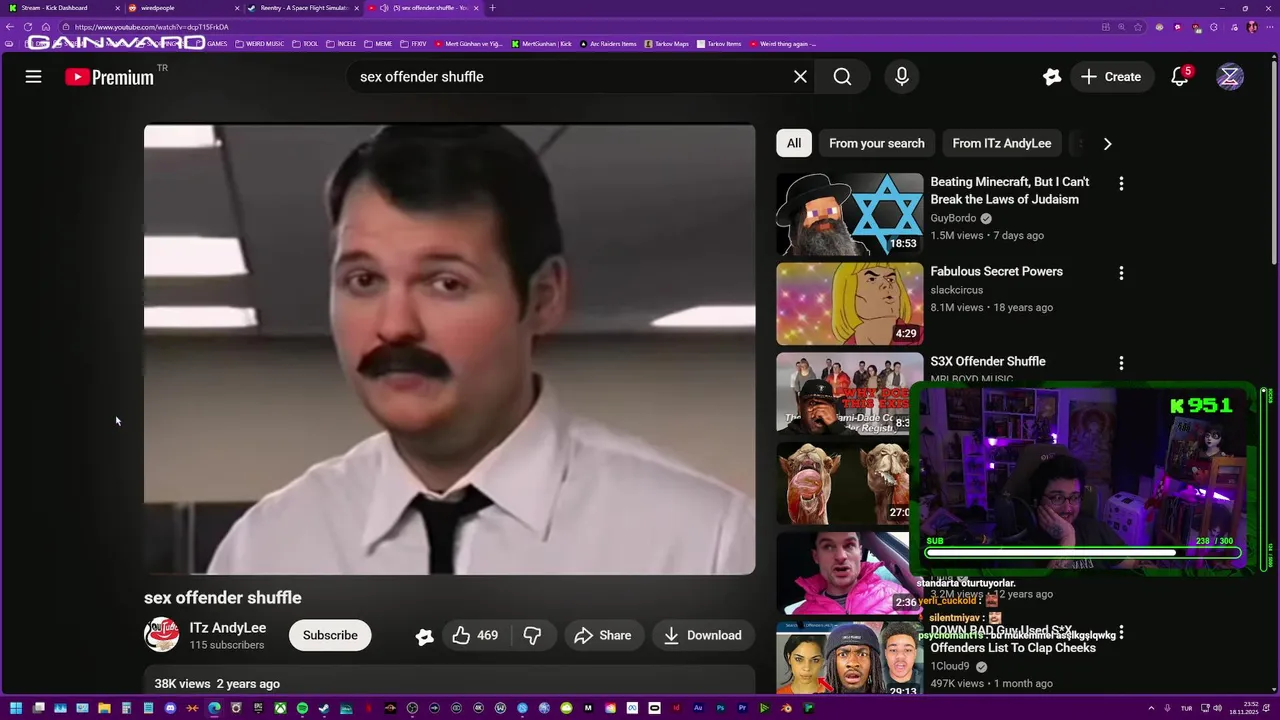This screenshot has width=1280, height=720.
Task: Open the sparkle Ask icon beside Create
Action: pos(1052,77)
